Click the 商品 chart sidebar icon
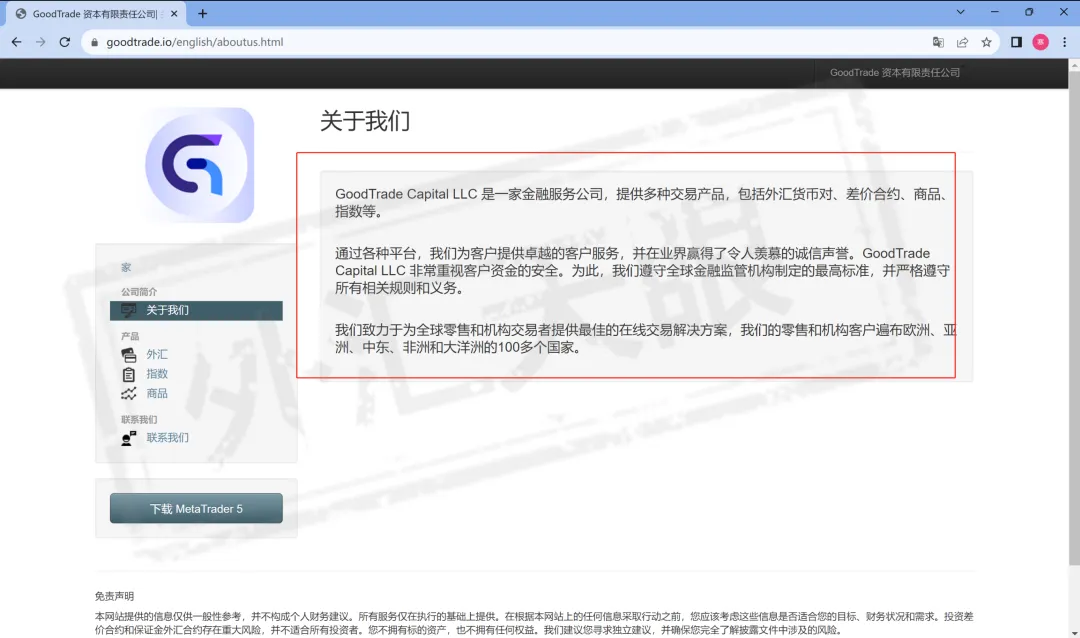Image resolution: width=1080 pixels, height=638 pixels. (x=129, y=393)
